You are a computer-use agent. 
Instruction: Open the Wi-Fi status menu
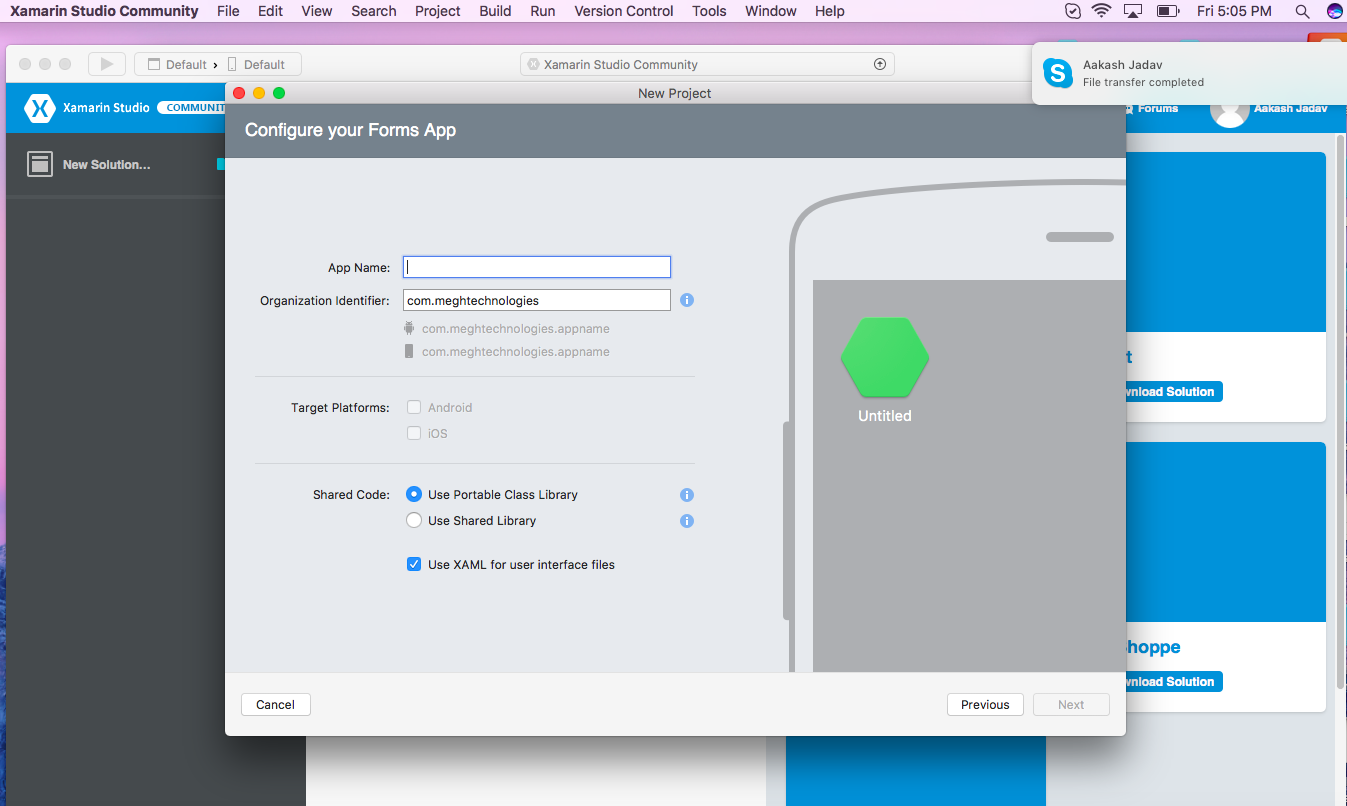tap(1101, 11)
